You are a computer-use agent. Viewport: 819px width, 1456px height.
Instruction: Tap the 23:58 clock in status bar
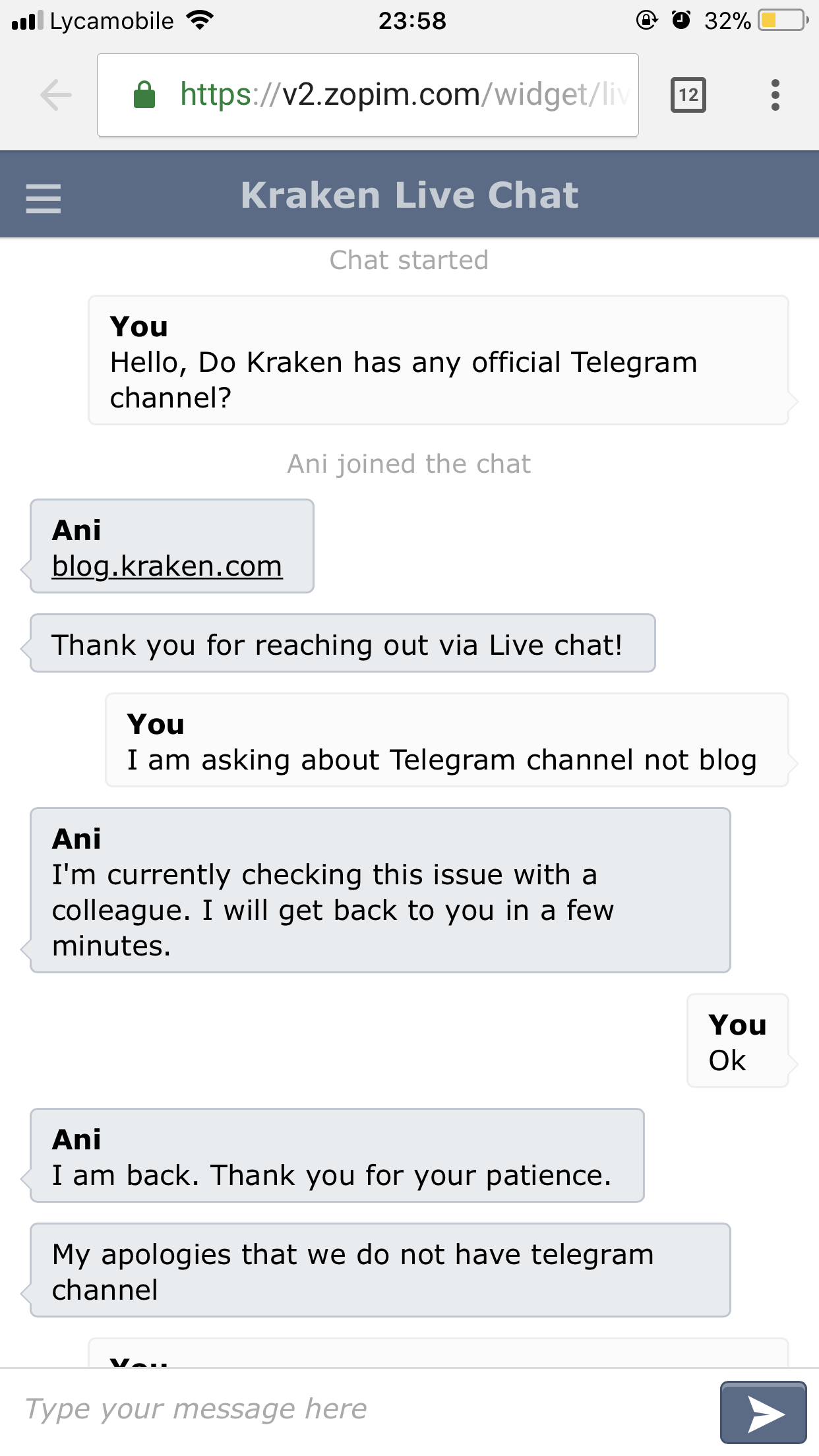point(412,20)
